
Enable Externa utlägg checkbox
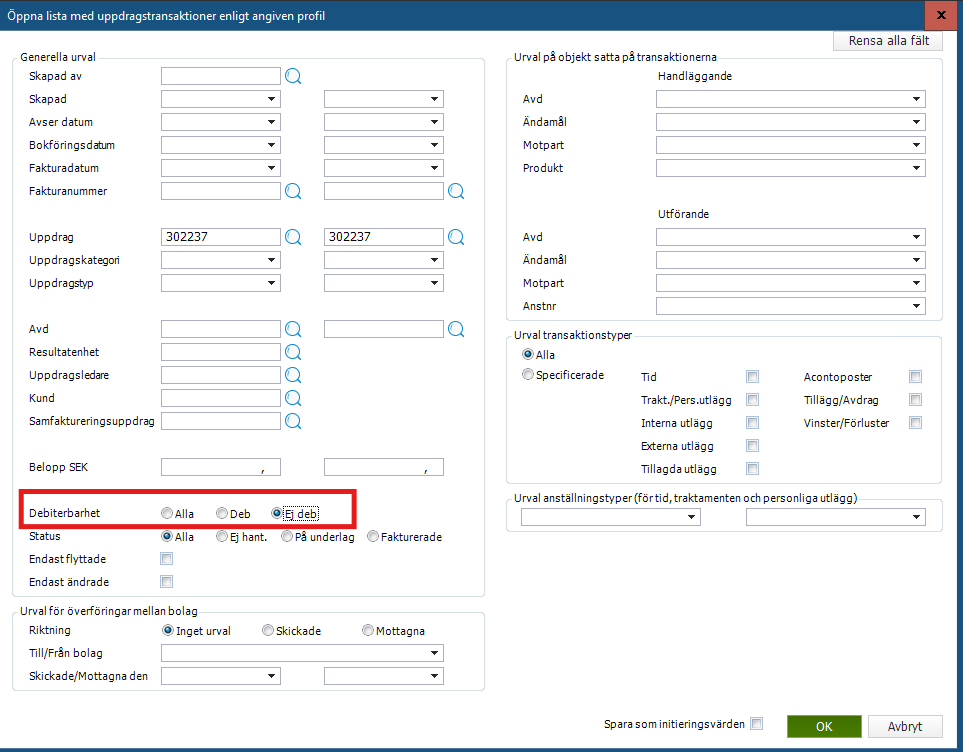752,445
